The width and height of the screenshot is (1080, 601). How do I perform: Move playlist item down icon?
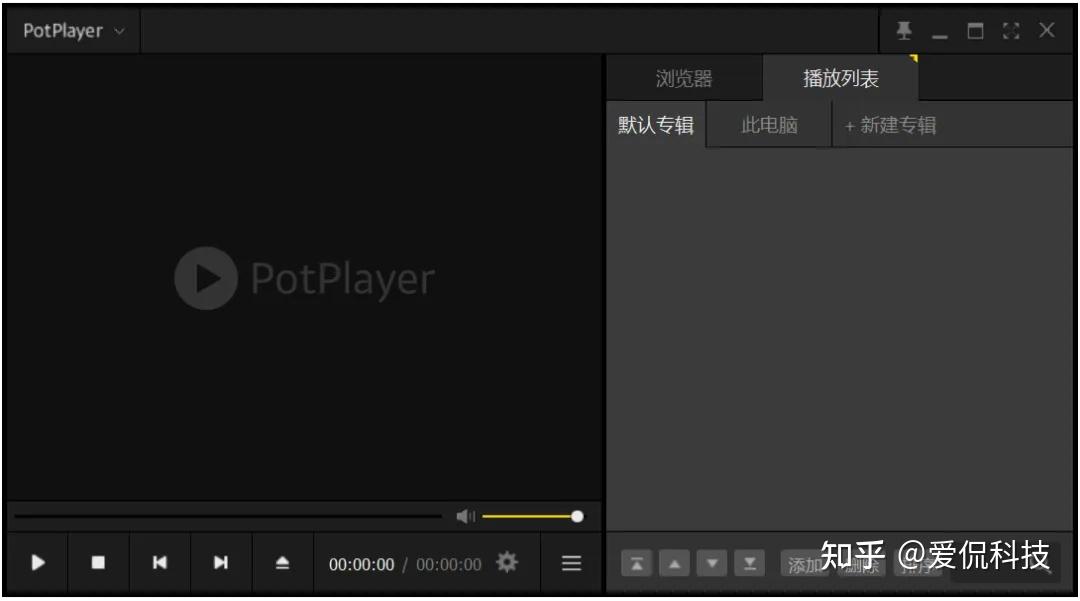coord(711,563)
